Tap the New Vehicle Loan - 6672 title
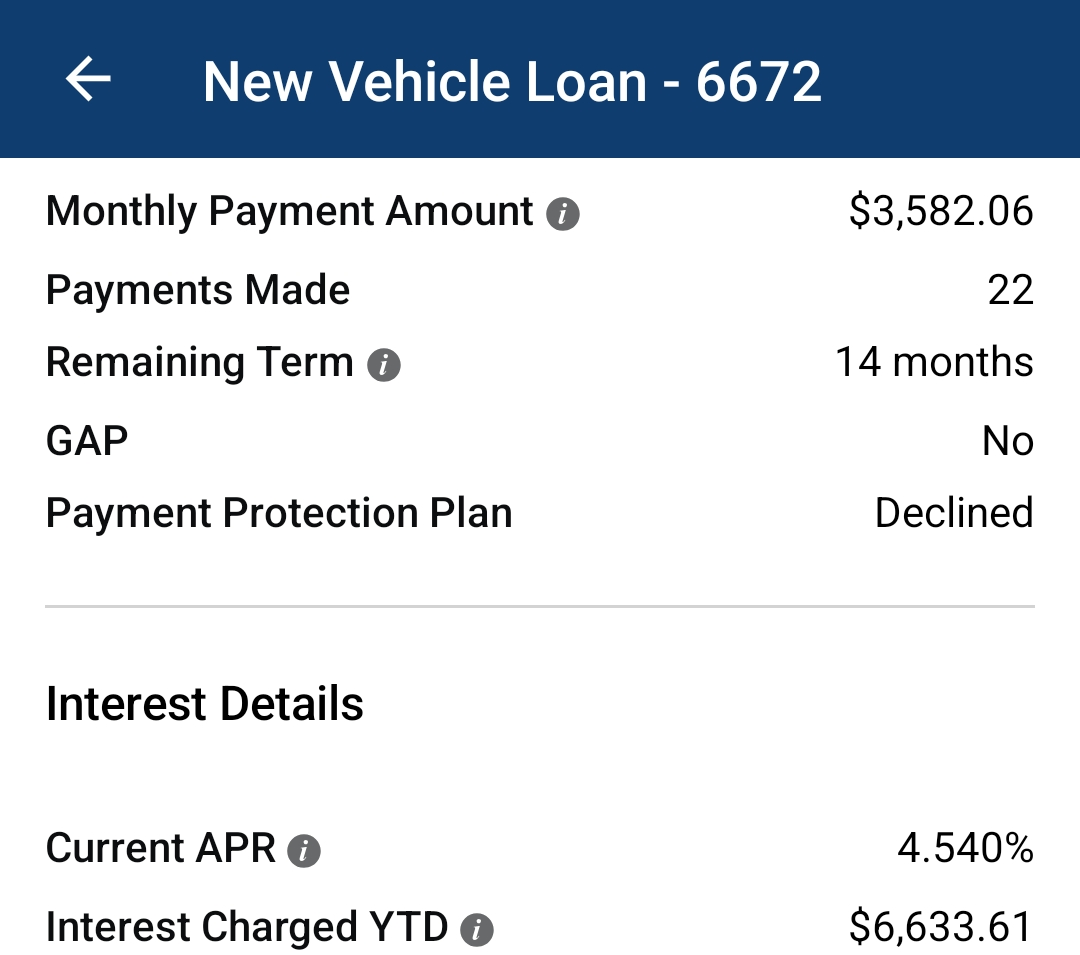 (512, 81)
